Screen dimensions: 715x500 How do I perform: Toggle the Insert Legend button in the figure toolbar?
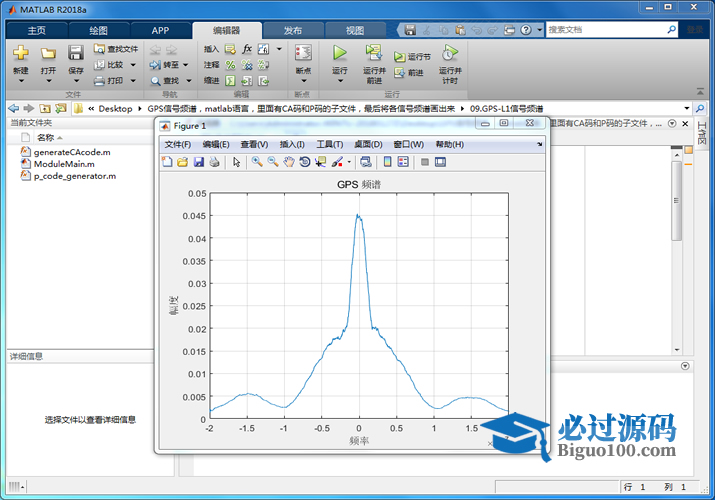pyautogui.click(x=403, y=162)
